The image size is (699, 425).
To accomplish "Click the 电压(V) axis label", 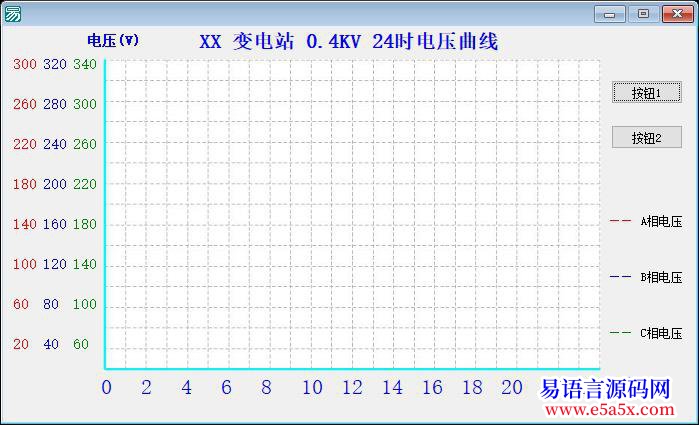I will [113, 41].
